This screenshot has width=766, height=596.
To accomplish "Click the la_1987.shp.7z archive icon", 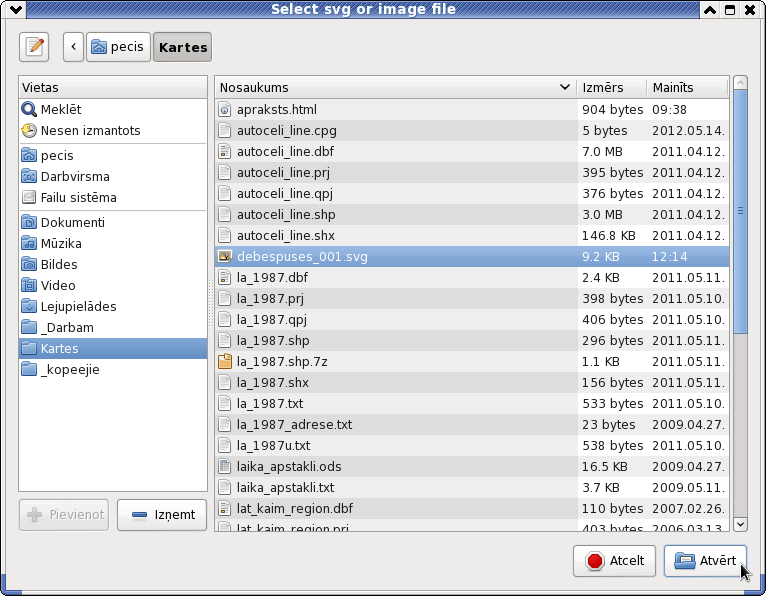I will tap(224, 362).
